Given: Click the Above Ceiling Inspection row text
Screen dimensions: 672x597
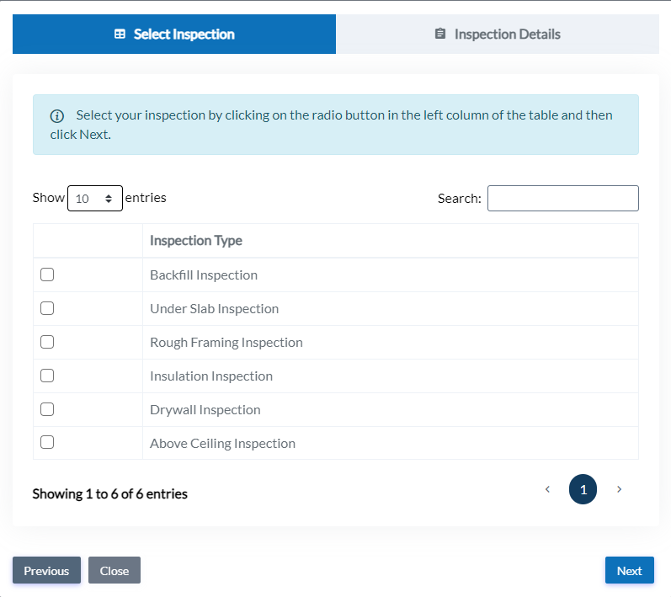Looking at the screenshot, I should click(x=222, y=443).
